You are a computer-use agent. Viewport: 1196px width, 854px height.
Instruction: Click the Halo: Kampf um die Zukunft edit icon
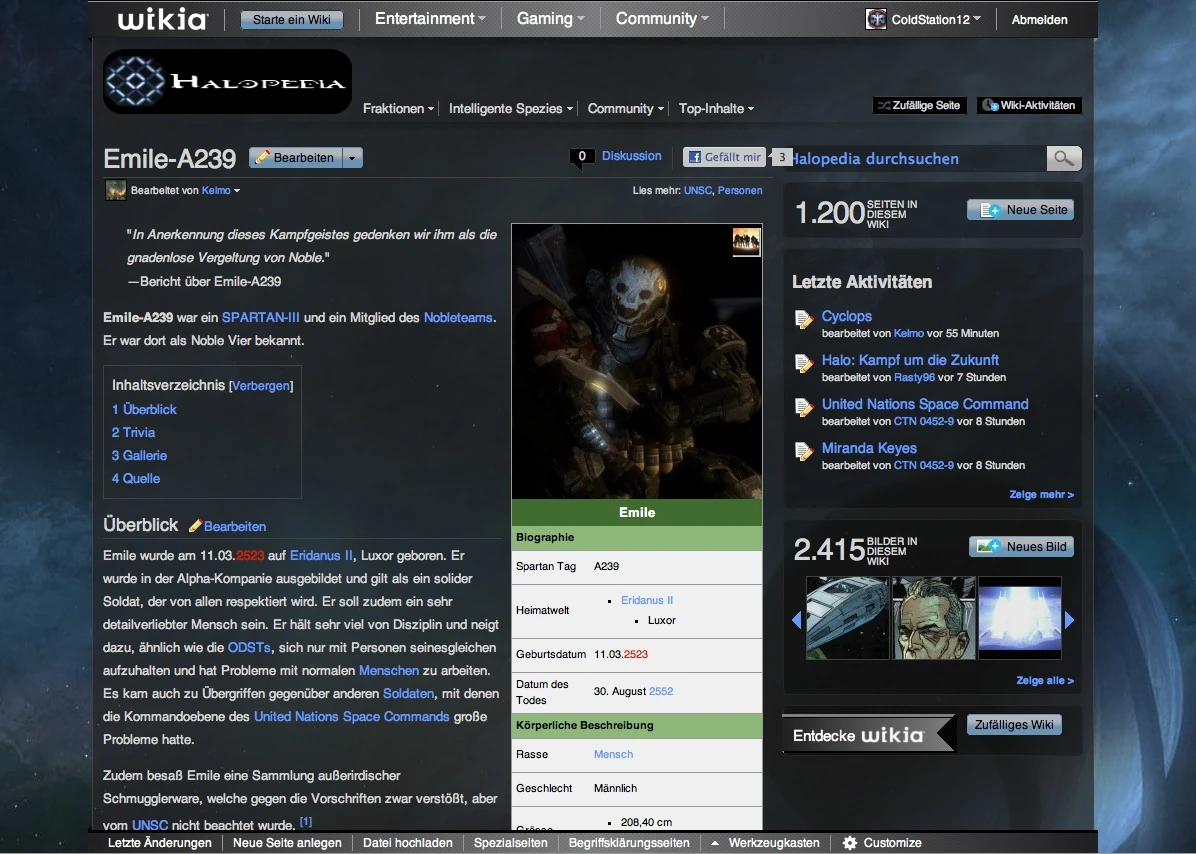tap(804, 364)
